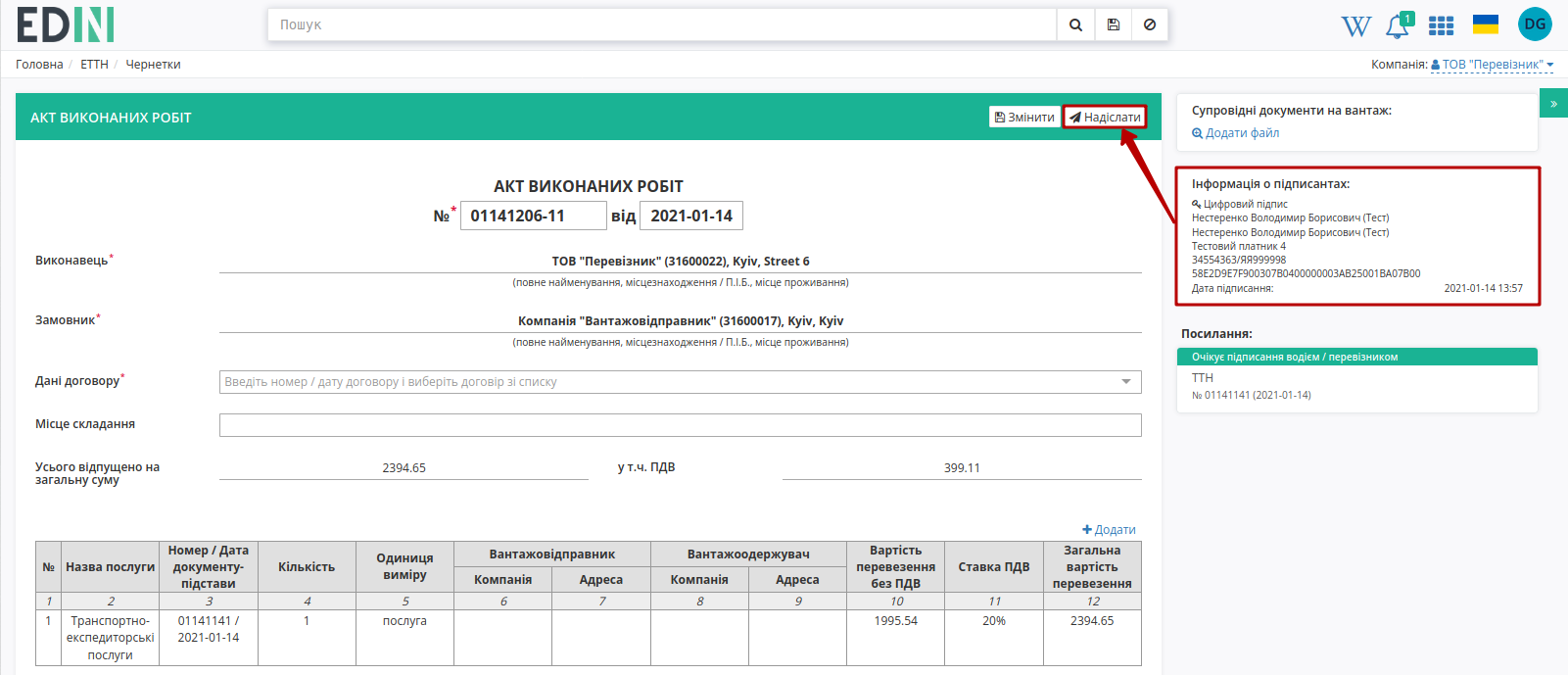The image size is (1568, 675).
Task: Click the послуга unit cell
Action: pyautogui.click(x=404, y=638)
